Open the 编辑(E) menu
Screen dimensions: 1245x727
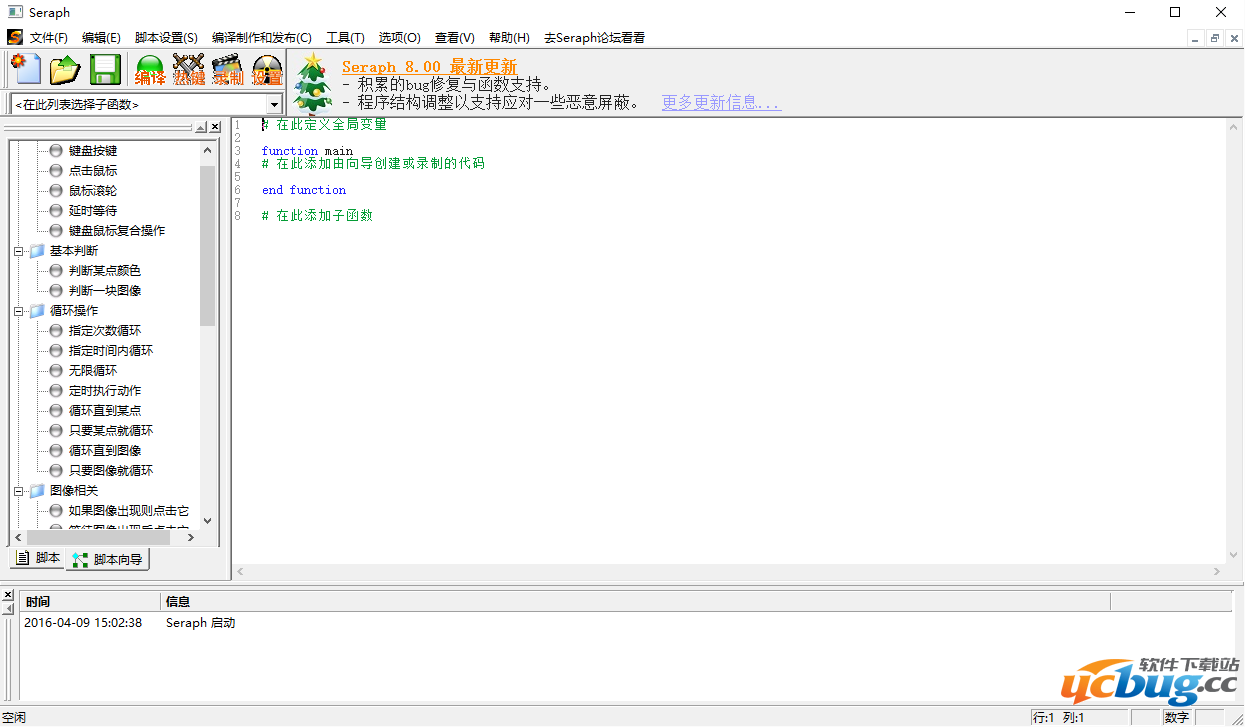pos(101,38)
